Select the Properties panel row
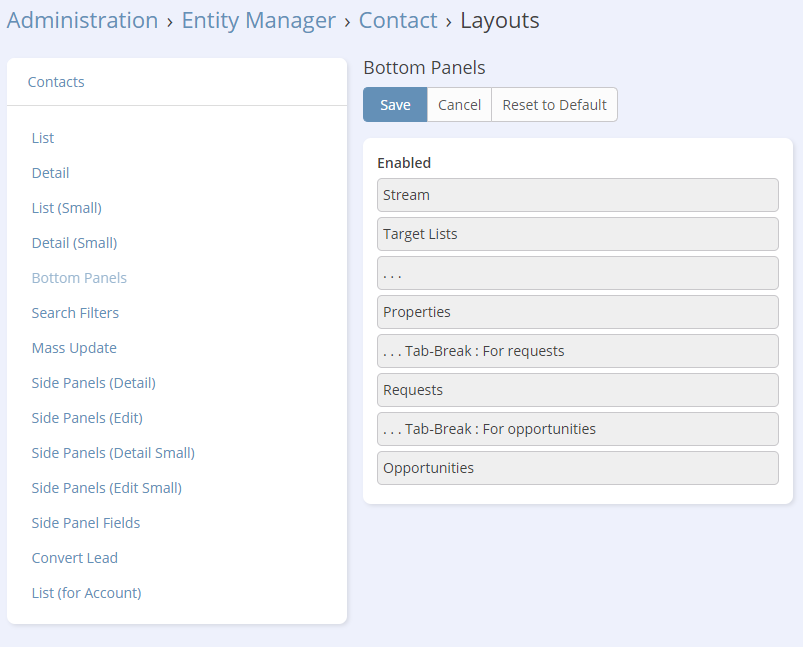 pyautogui.click(x=577, y=312)
